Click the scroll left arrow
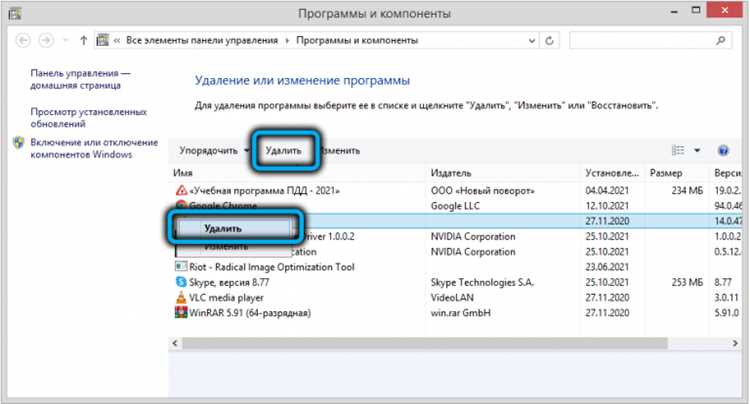Image resolution: width=750 pixels, height=404 pixels. click(x=175, y=343)
